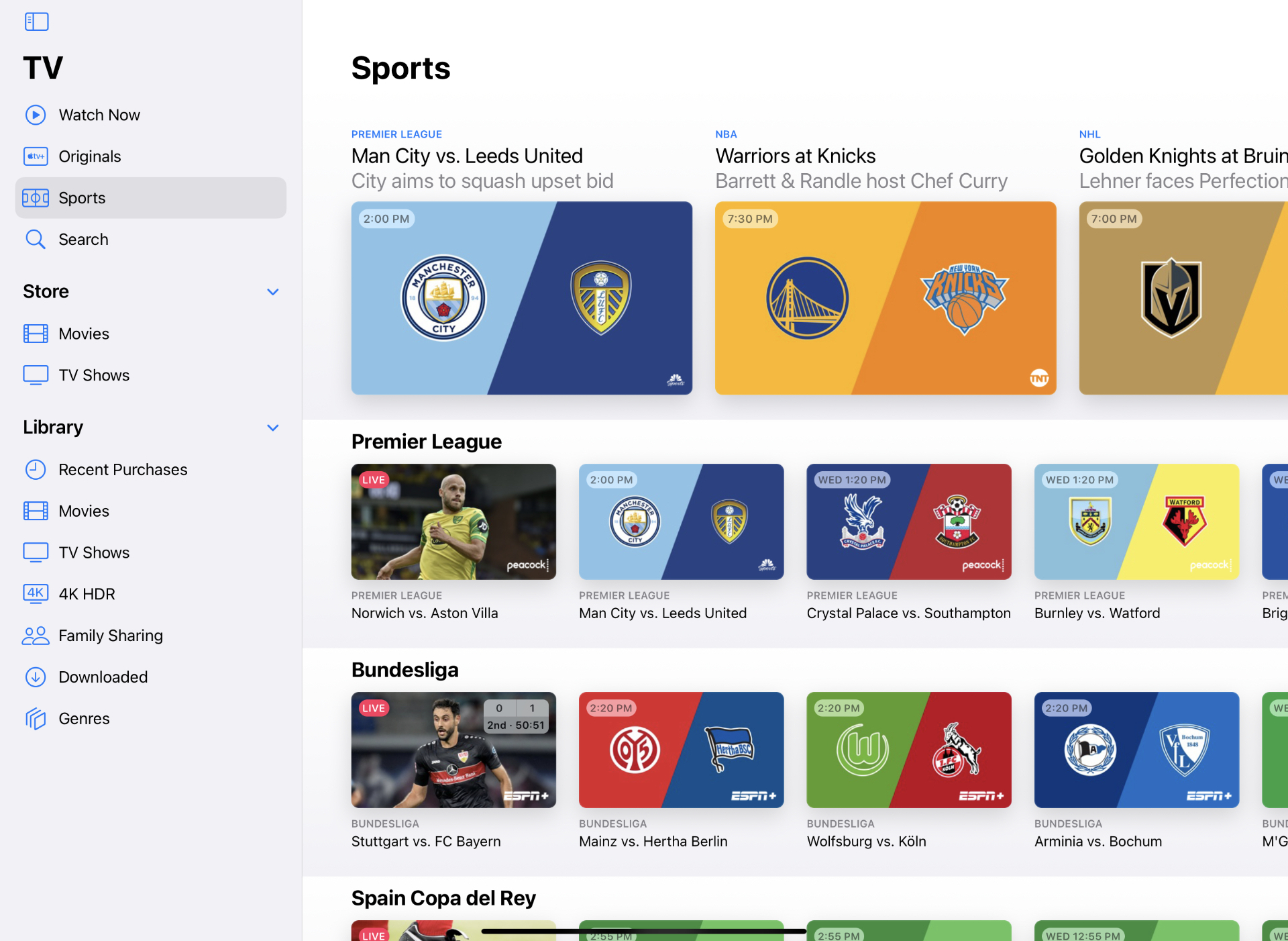This screenshot has height=941, width=1288.
Task: Click Wolfsburg vs. Köln match title
Action: (866, 841)
